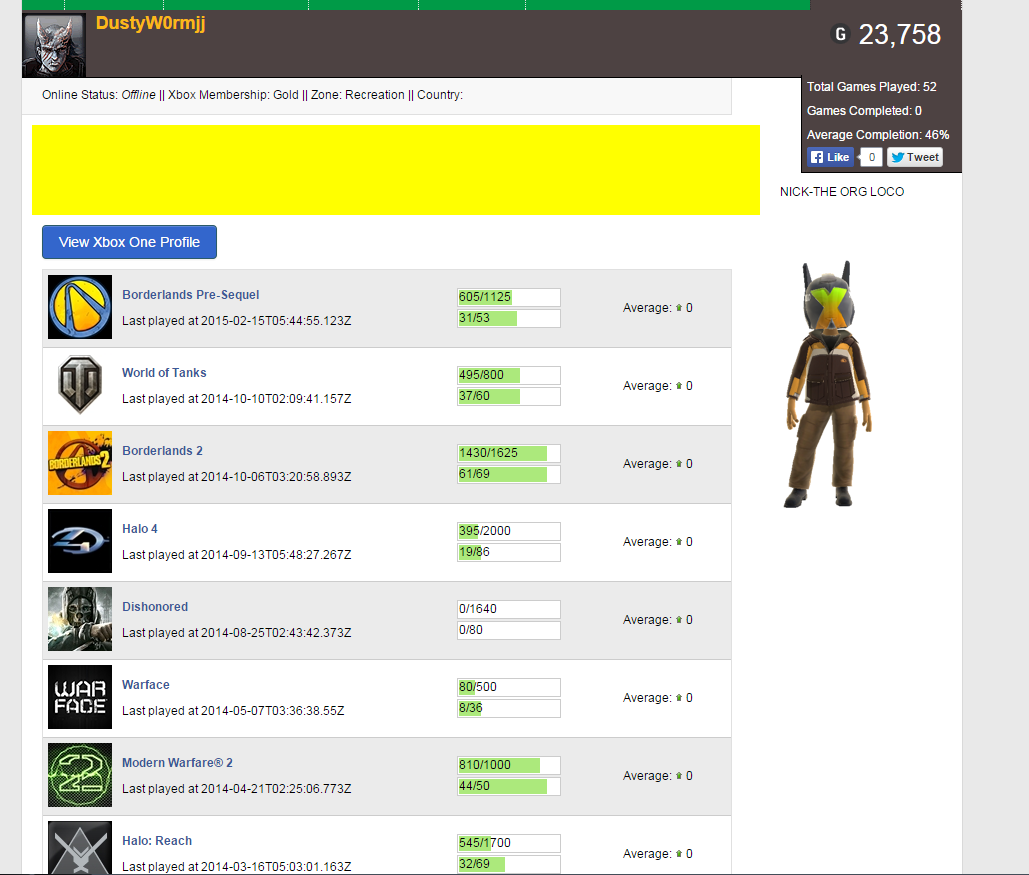Click World of Tanks 37/60 achievements bar
This screenshot has height=875, width=1029.
(x=509, y=396)
